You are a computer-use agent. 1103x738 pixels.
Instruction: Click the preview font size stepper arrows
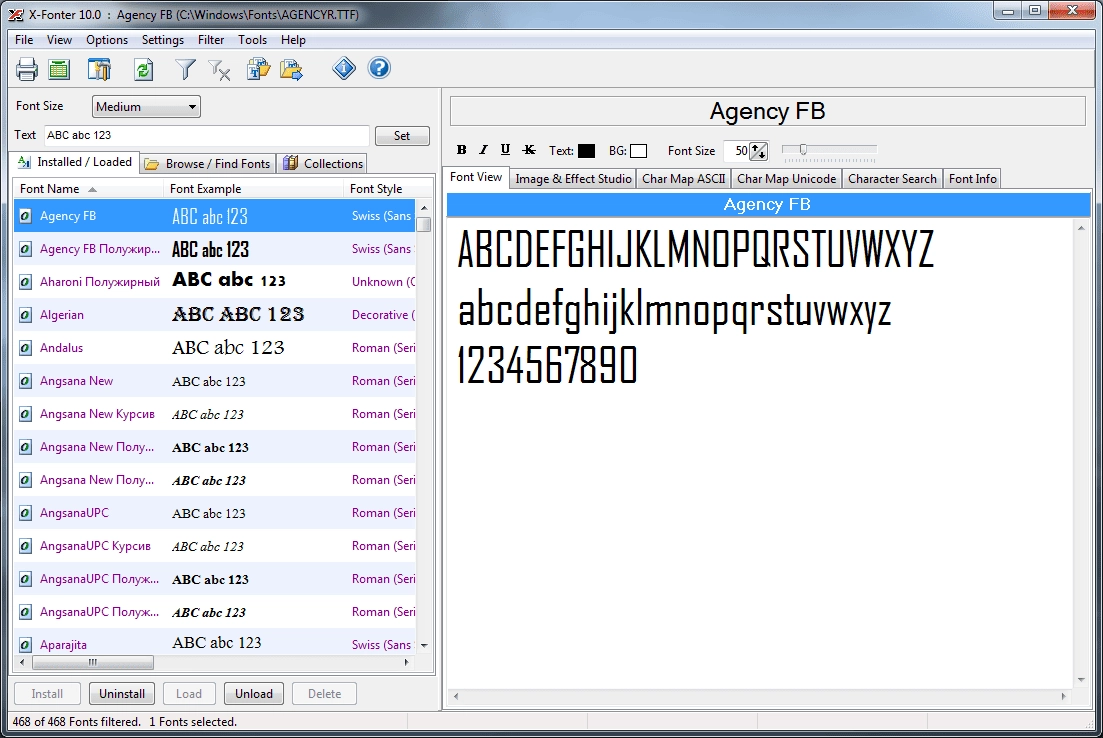click(758, 151)
